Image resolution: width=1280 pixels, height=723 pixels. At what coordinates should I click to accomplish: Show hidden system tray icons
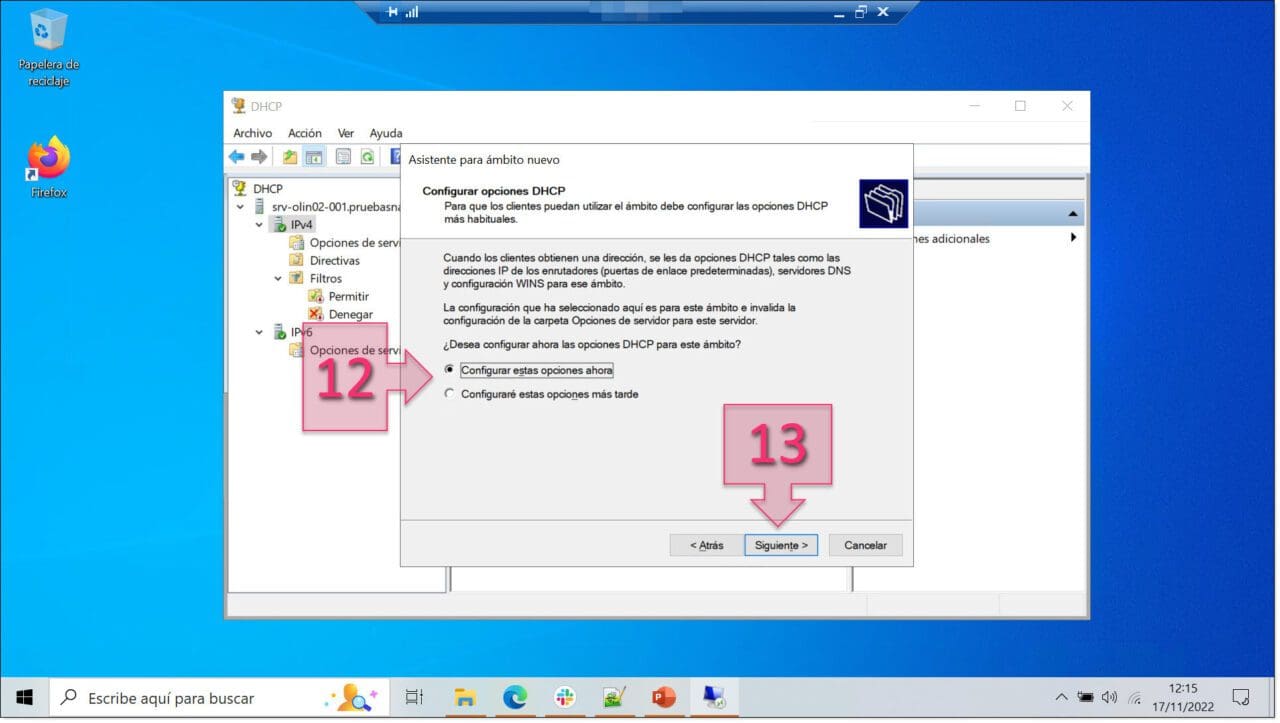pyautogui.click(x=1062, y=697)
